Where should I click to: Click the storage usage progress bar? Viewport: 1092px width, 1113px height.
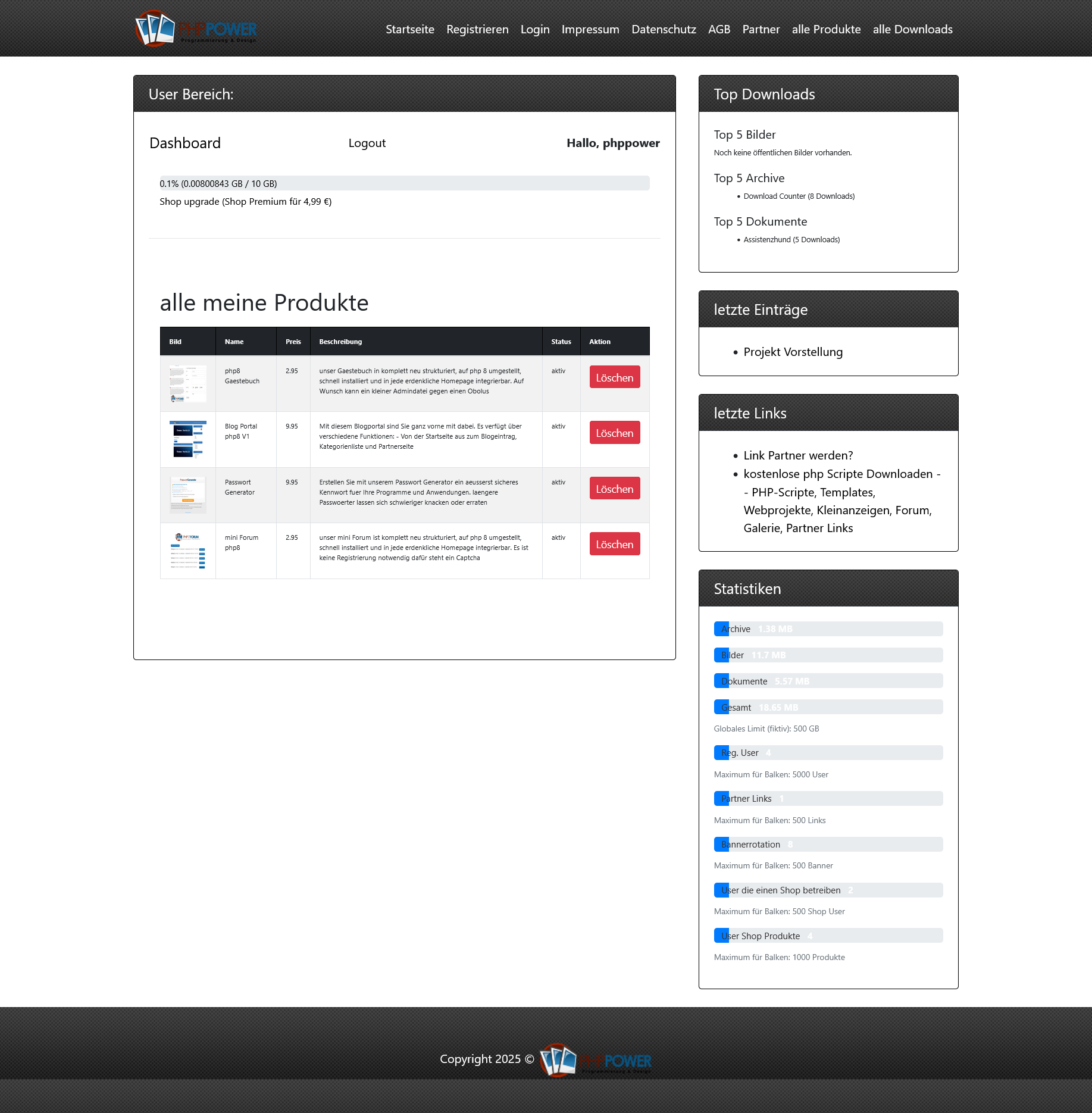pos(404,183)
